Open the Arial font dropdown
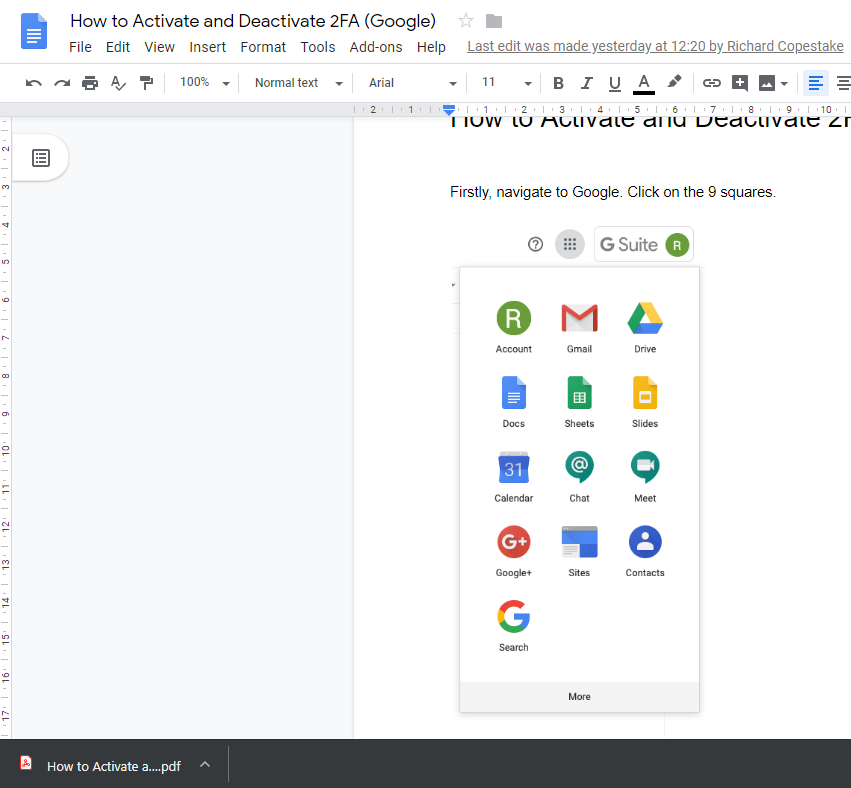Viewport: 851px width, 788px height. [412, 82]
